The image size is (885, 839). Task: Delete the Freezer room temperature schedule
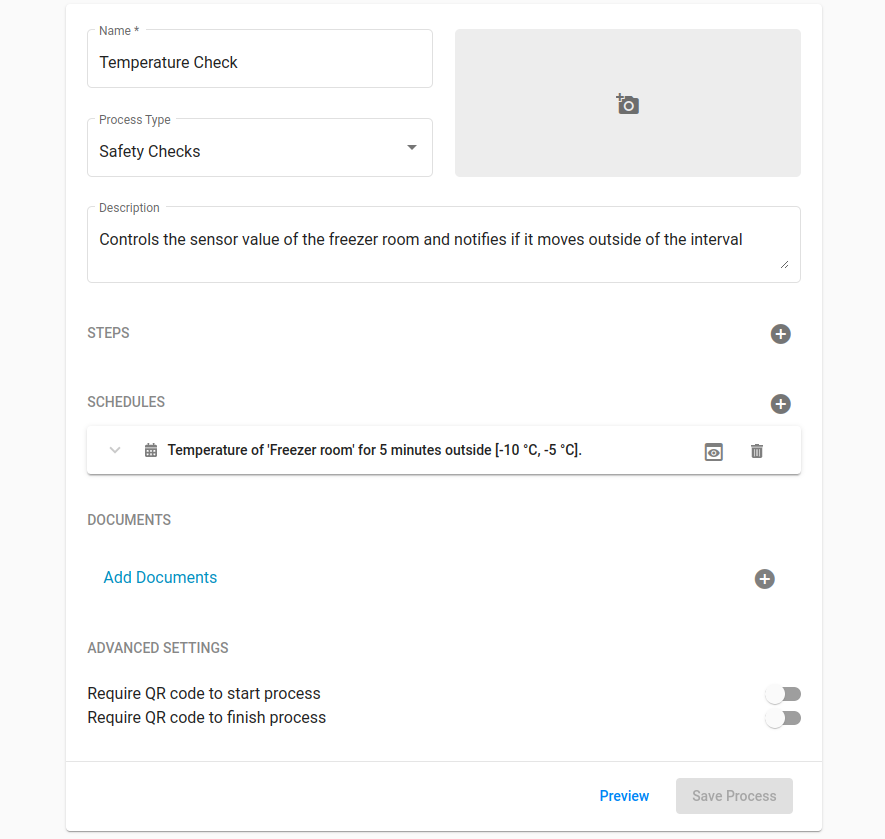pos(756,451)
